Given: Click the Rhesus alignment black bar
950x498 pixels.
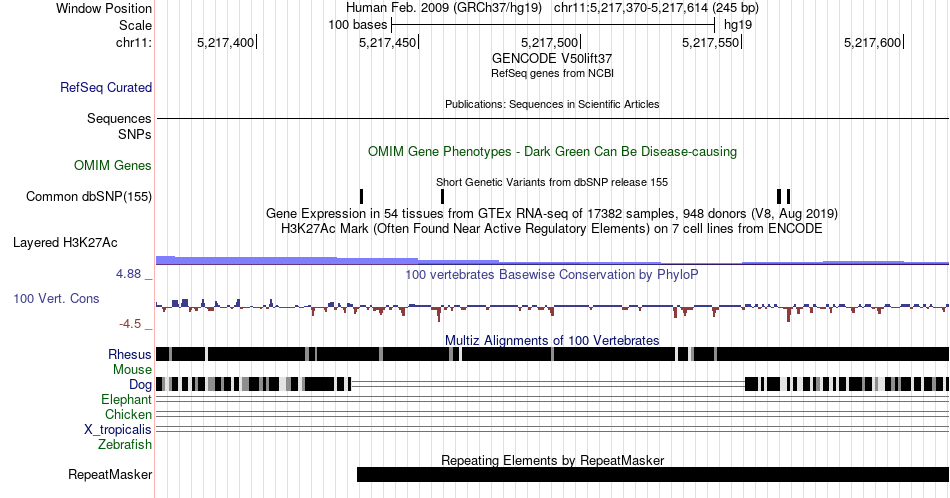Looking at the screenshot, I should coord(552,354).
